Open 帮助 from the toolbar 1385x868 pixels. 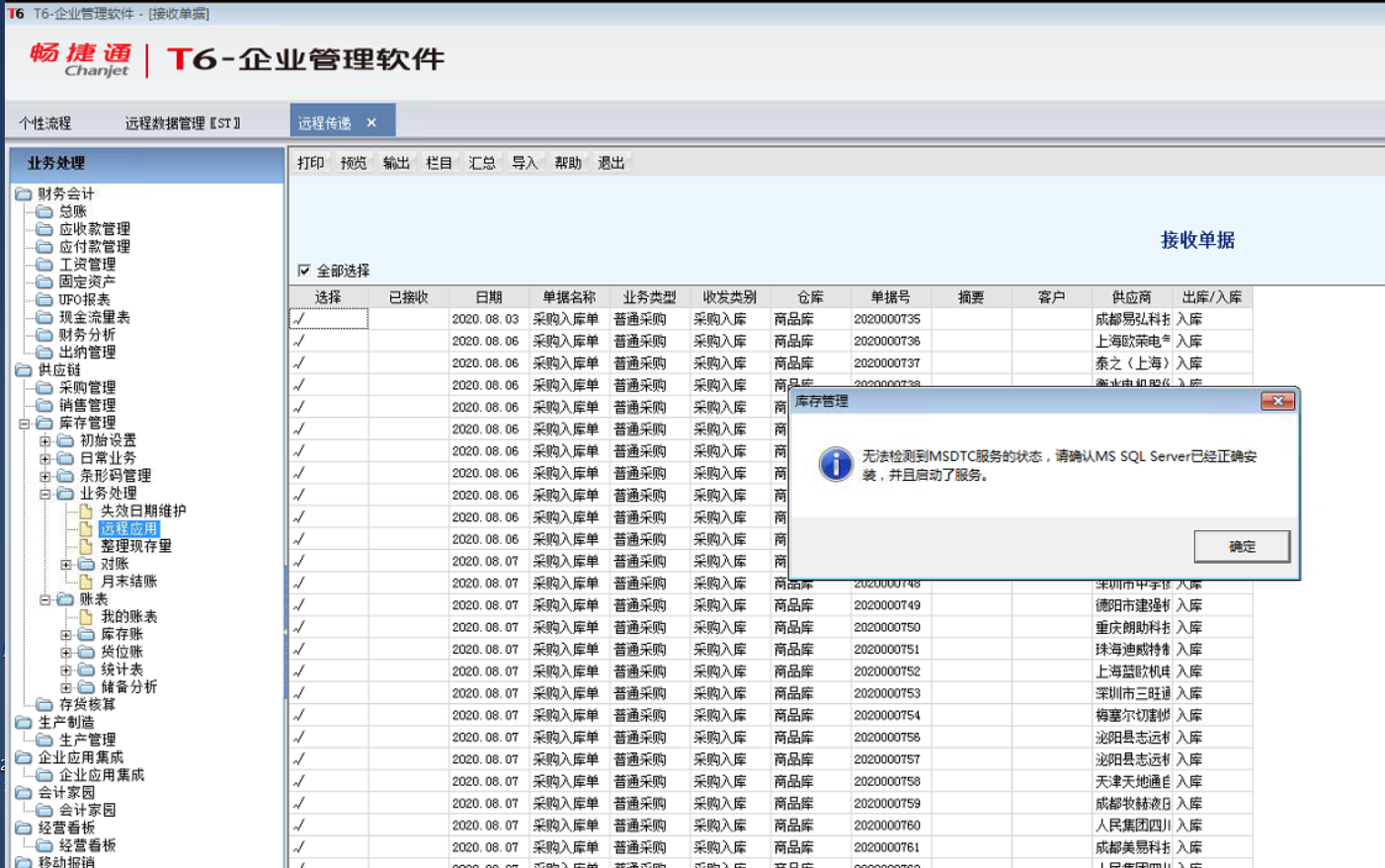(568, 163)
